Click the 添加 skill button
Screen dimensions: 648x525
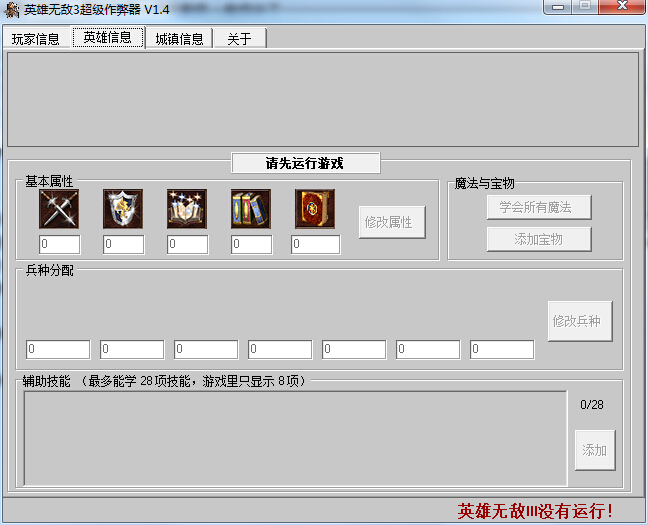595,450
